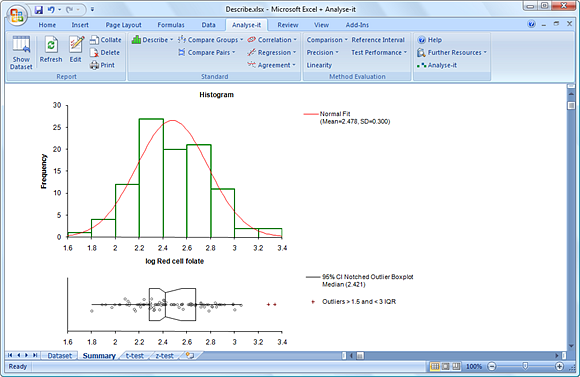
Task: Open Analyse-it Help
Action: pos(429,40)
